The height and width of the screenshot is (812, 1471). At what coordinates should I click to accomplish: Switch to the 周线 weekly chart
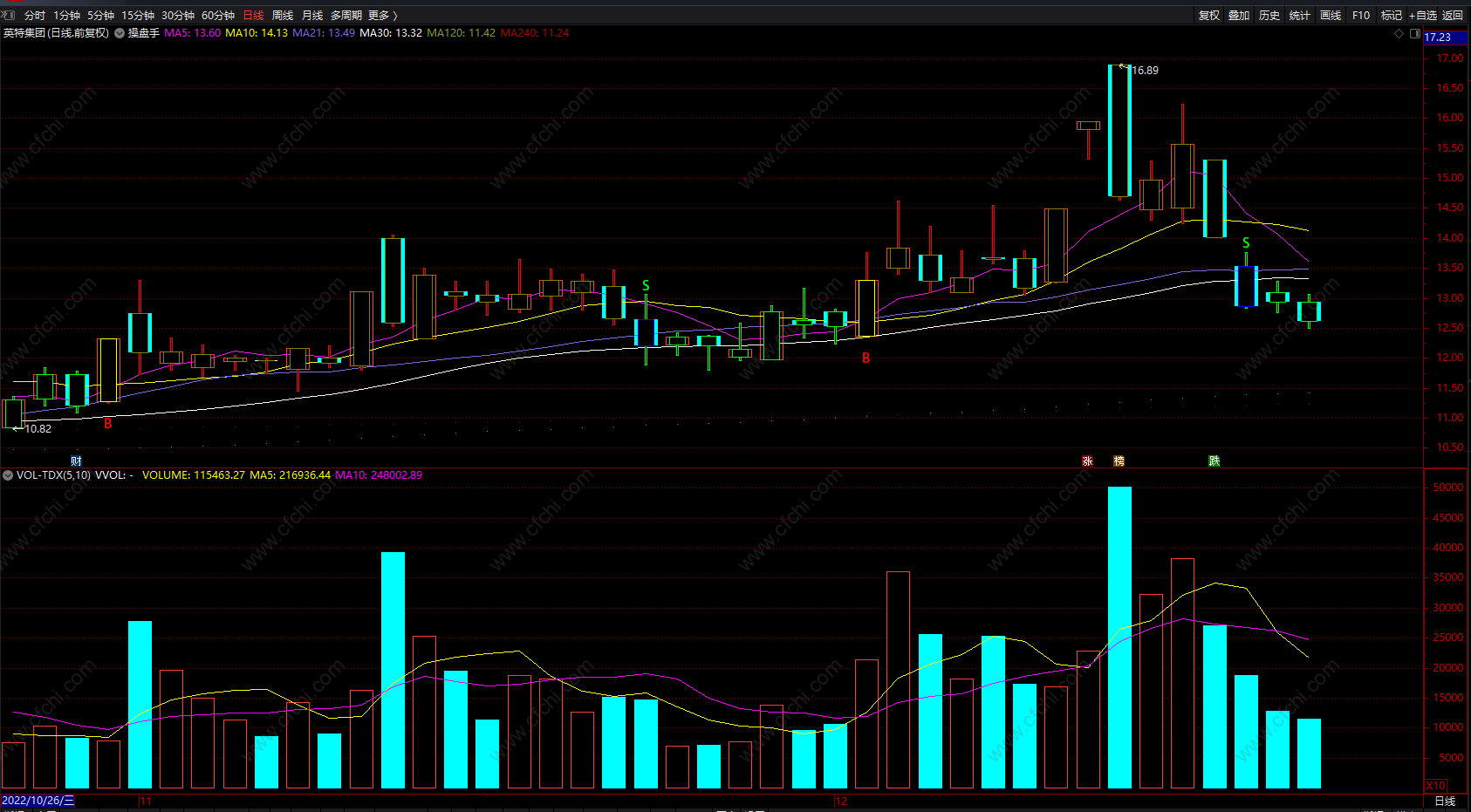tap(283, 16)
